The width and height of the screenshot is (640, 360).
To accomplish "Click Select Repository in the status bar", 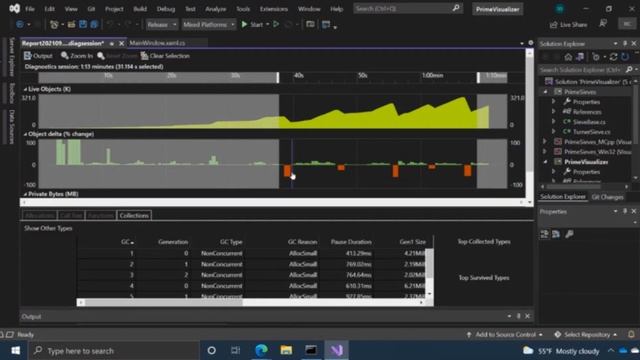I will [x=586, y=335].
